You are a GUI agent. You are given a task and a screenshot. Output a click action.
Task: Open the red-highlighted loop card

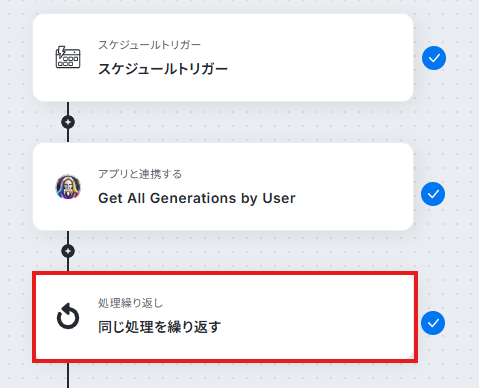[x=225, y=317]
